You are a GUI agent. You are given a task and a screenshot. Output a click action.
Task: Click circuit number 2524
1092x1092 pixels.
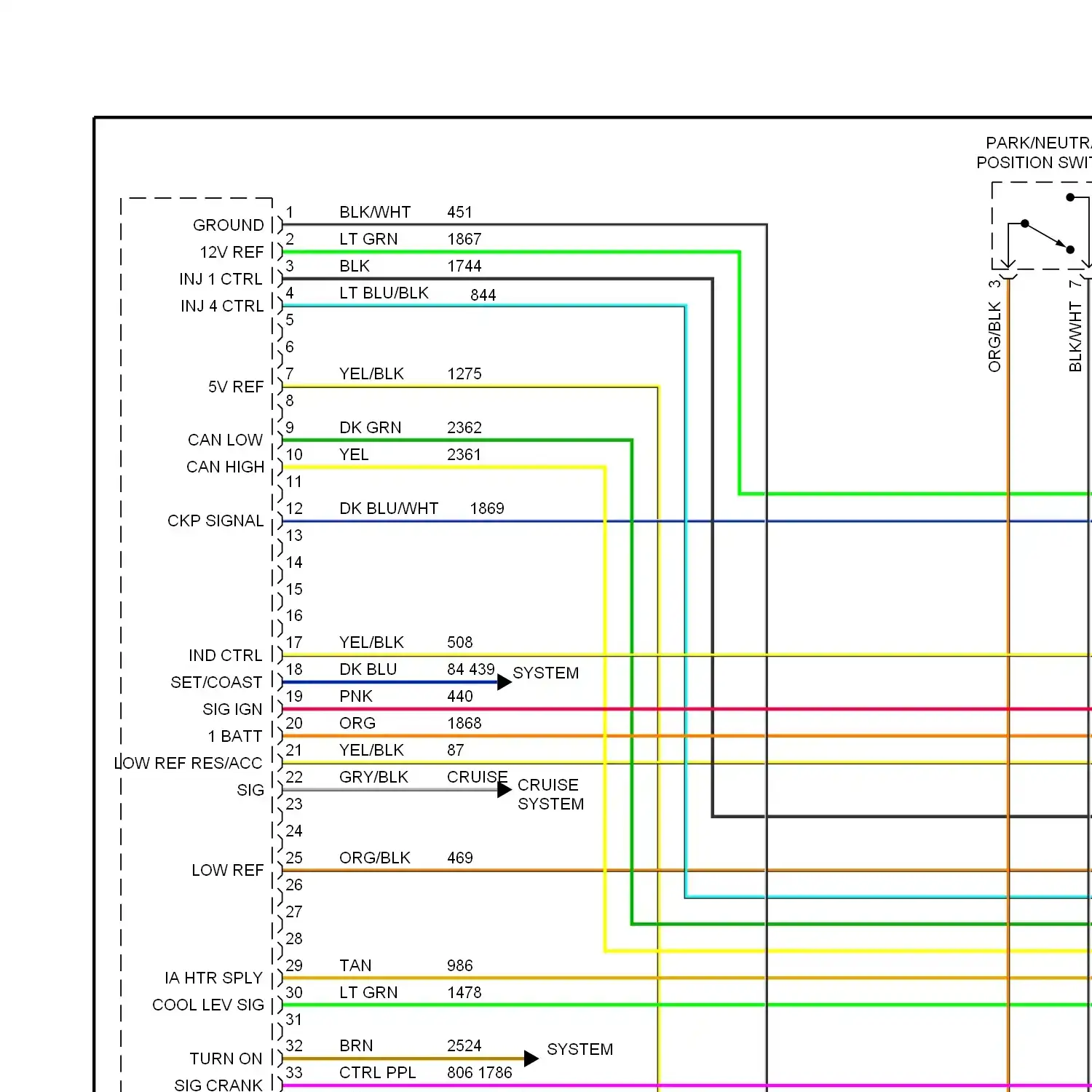click(x=464, y=1045)
